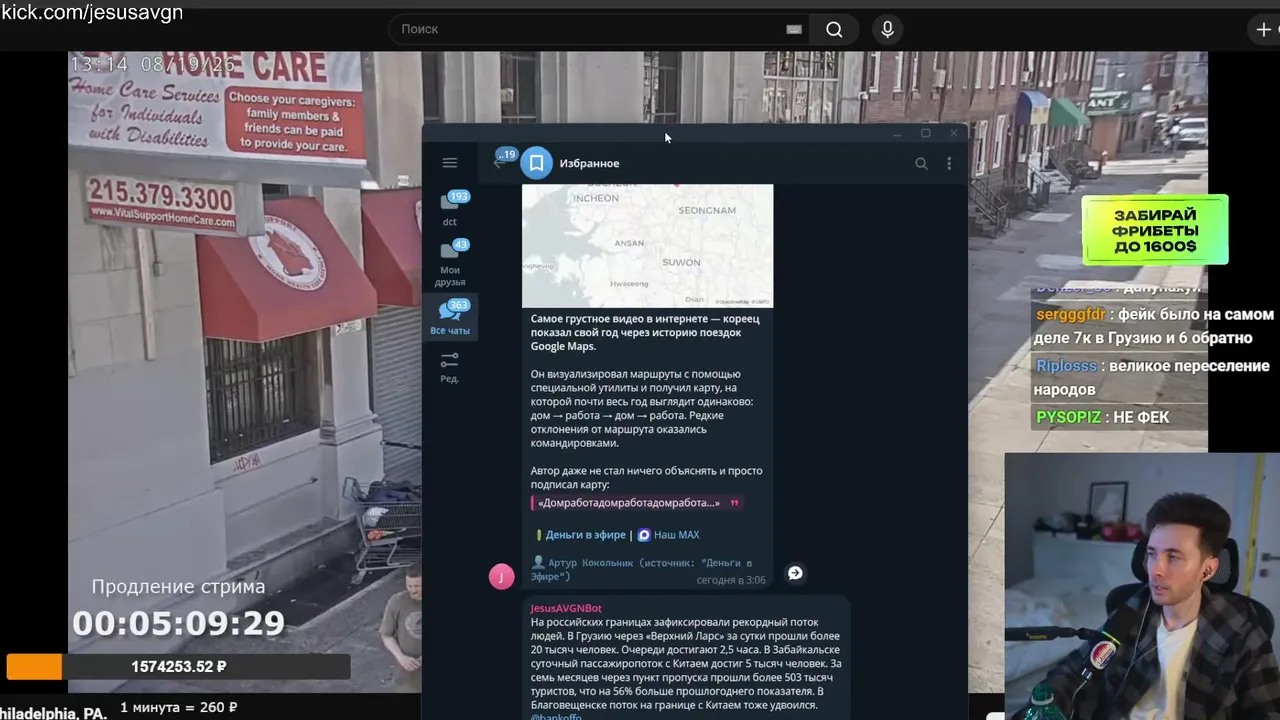The height and width of the screenshot is (720, 1280).
Task: Select the PYSOPIZ username in stream chat
Action: click(x=1069, y=417)
